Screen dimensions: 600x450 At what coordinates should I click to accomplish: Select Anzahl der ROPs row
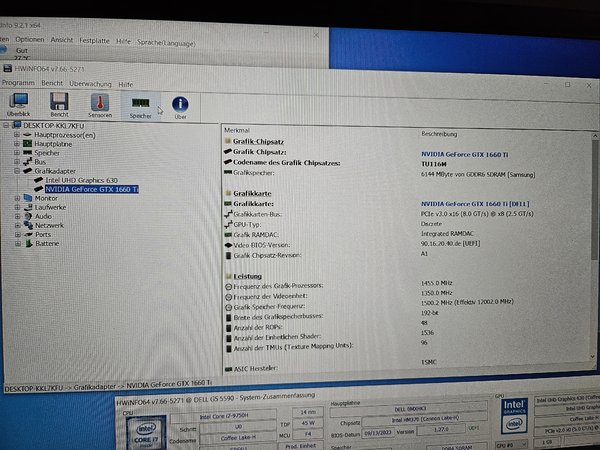pos(326,326)
